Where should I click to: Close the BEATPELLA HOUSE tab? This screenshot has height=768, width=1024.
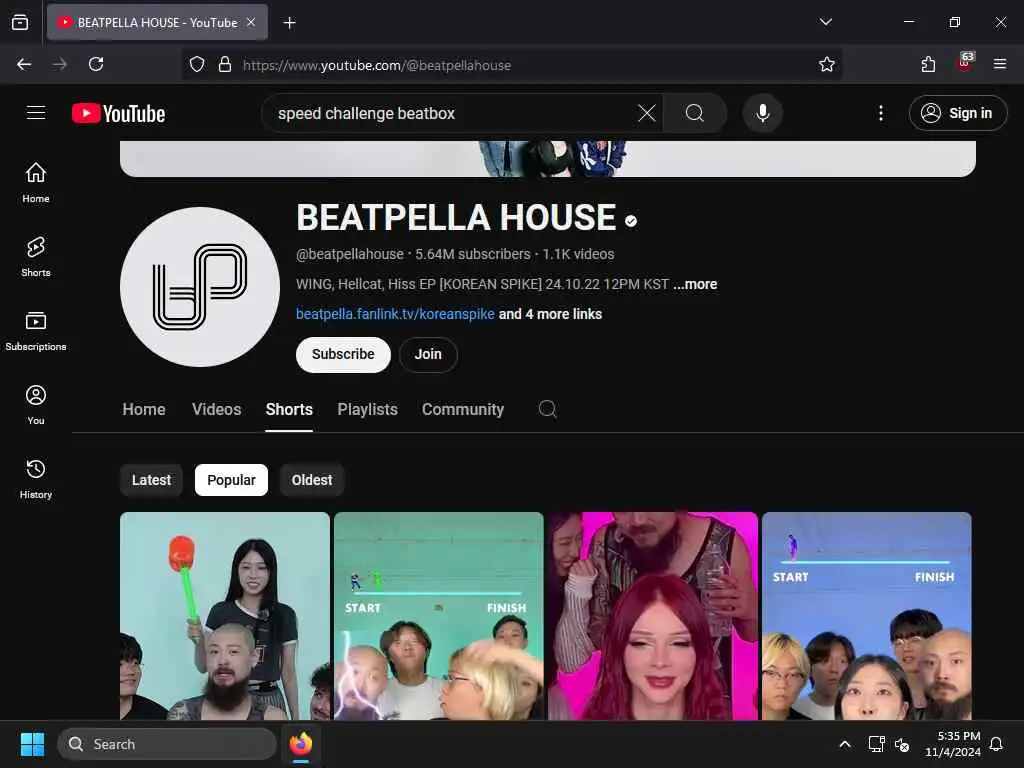click(x=251, y=22)
